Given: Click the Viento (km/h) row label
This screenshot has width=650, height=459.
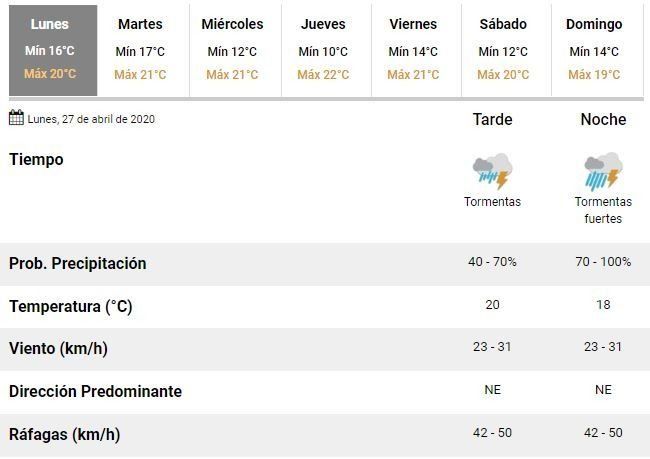Looking at the screenshot, I should (58, 349).
